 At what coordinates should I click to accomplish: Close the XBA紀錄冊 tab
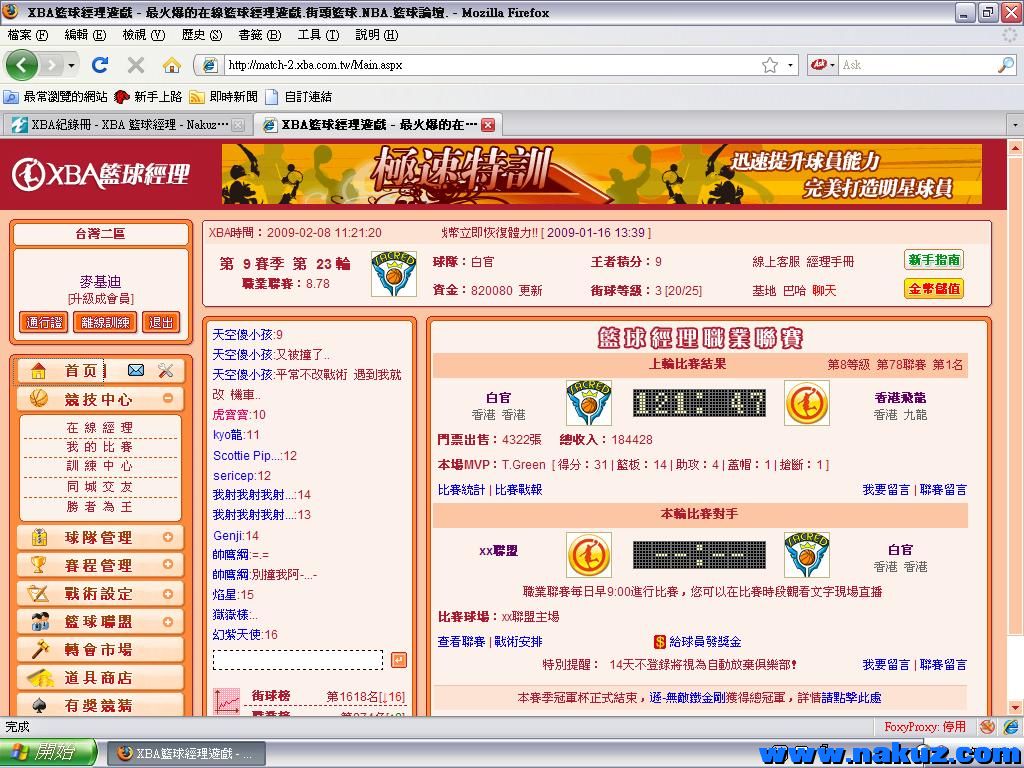point(238,125)
